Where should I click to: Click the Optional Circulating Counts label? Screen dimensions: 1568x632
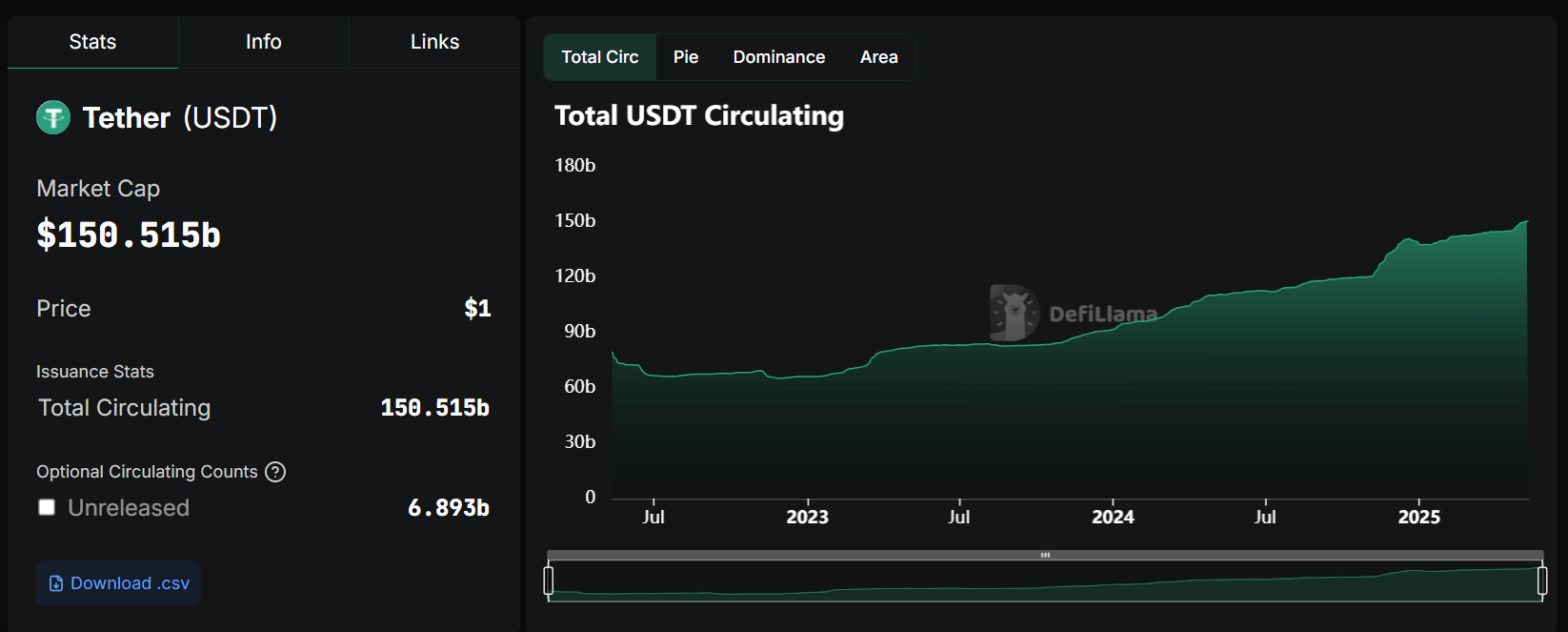(x=147, y=472)
